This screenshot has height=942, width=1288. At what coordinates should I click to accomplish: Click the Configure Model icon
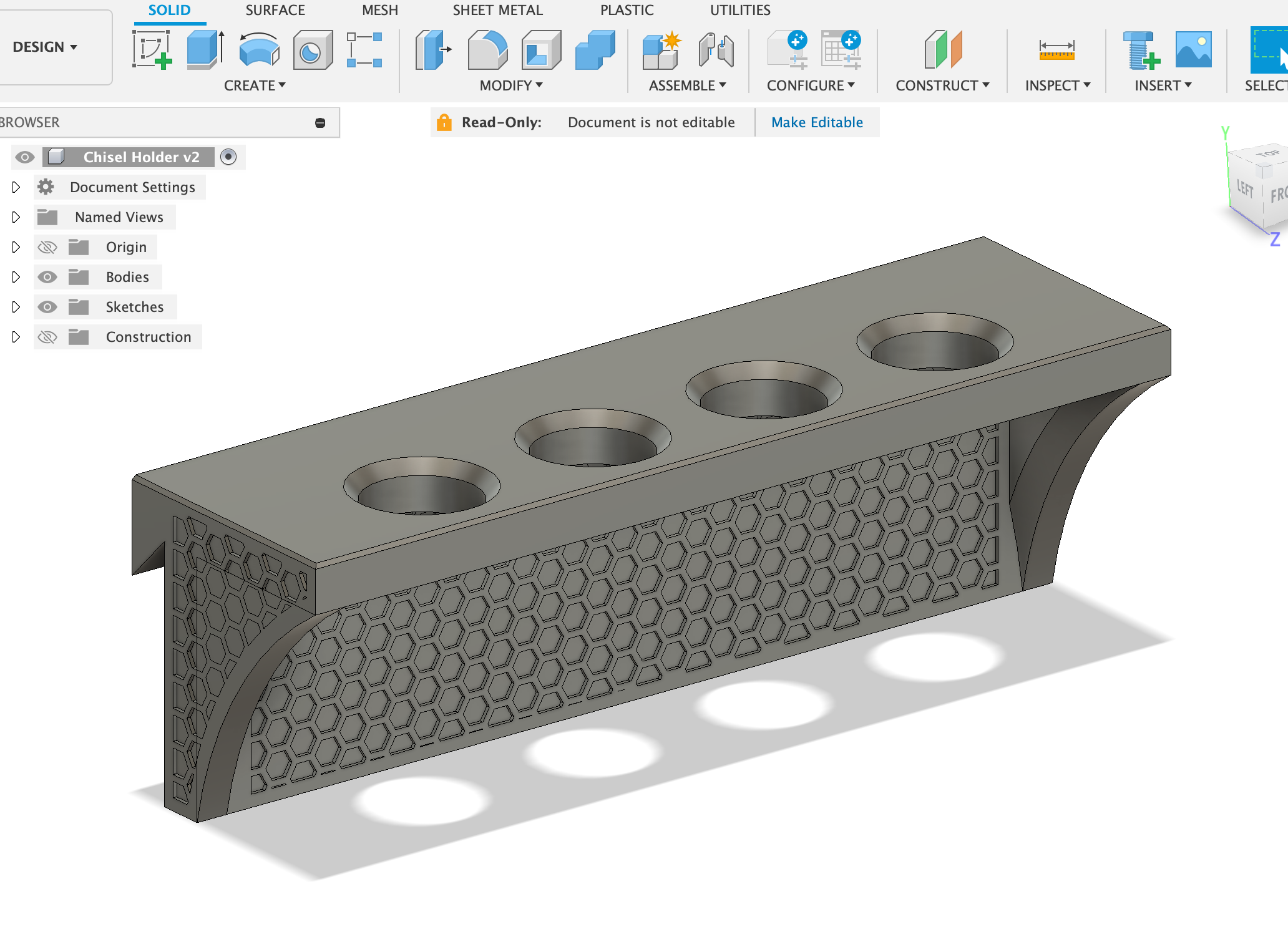(787, 49)
